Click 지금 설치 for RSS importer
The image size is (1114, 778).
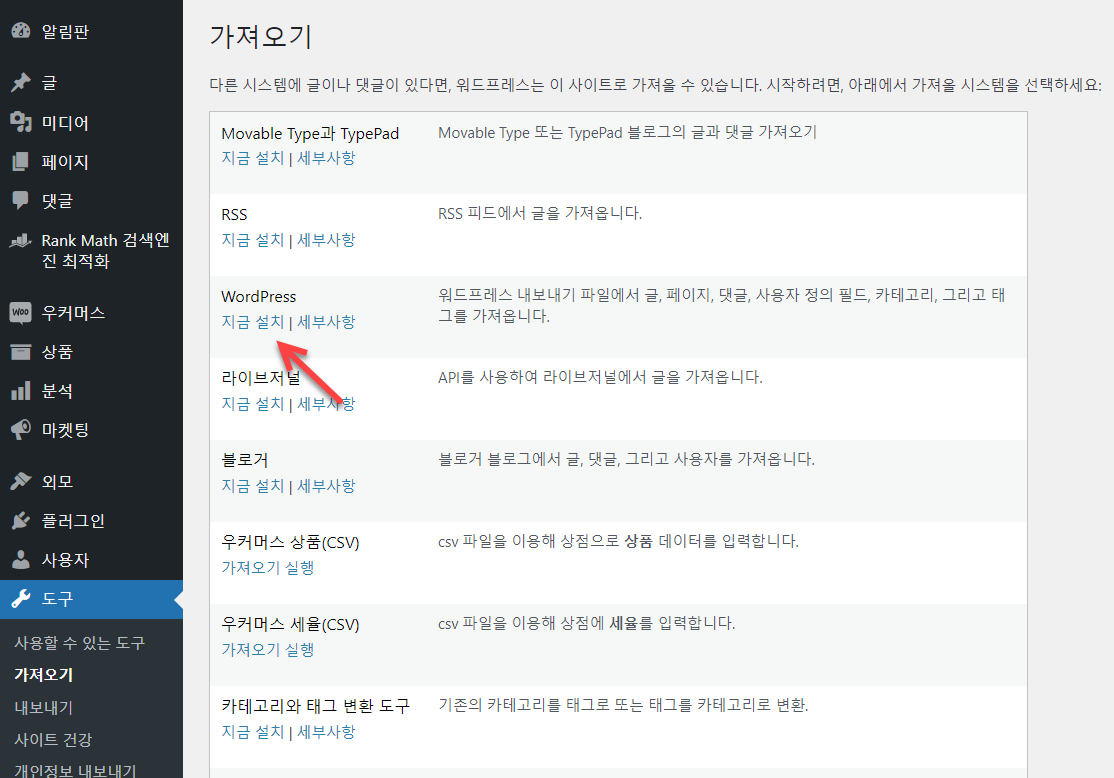pos(252,240)
